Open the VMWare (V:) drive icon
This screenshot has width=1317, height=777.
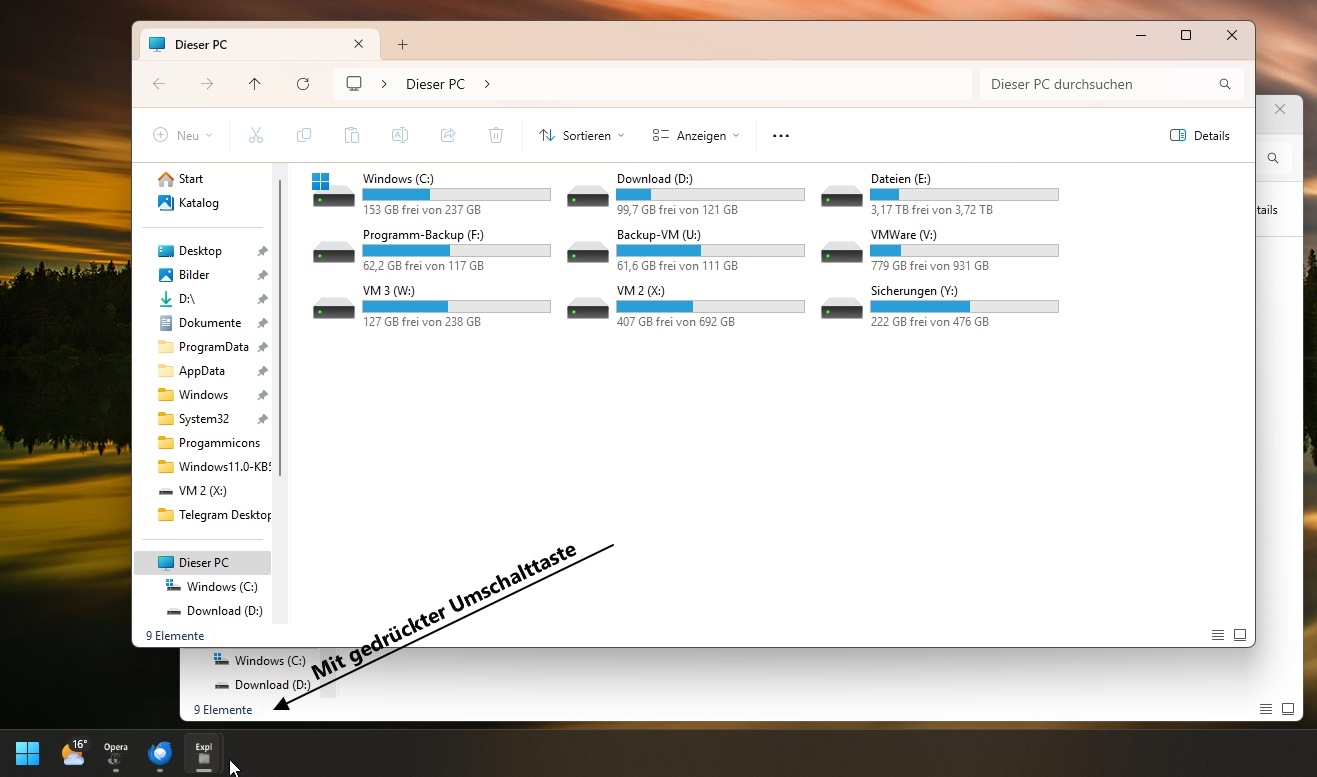pyautogui.click(x=841, y=251)
